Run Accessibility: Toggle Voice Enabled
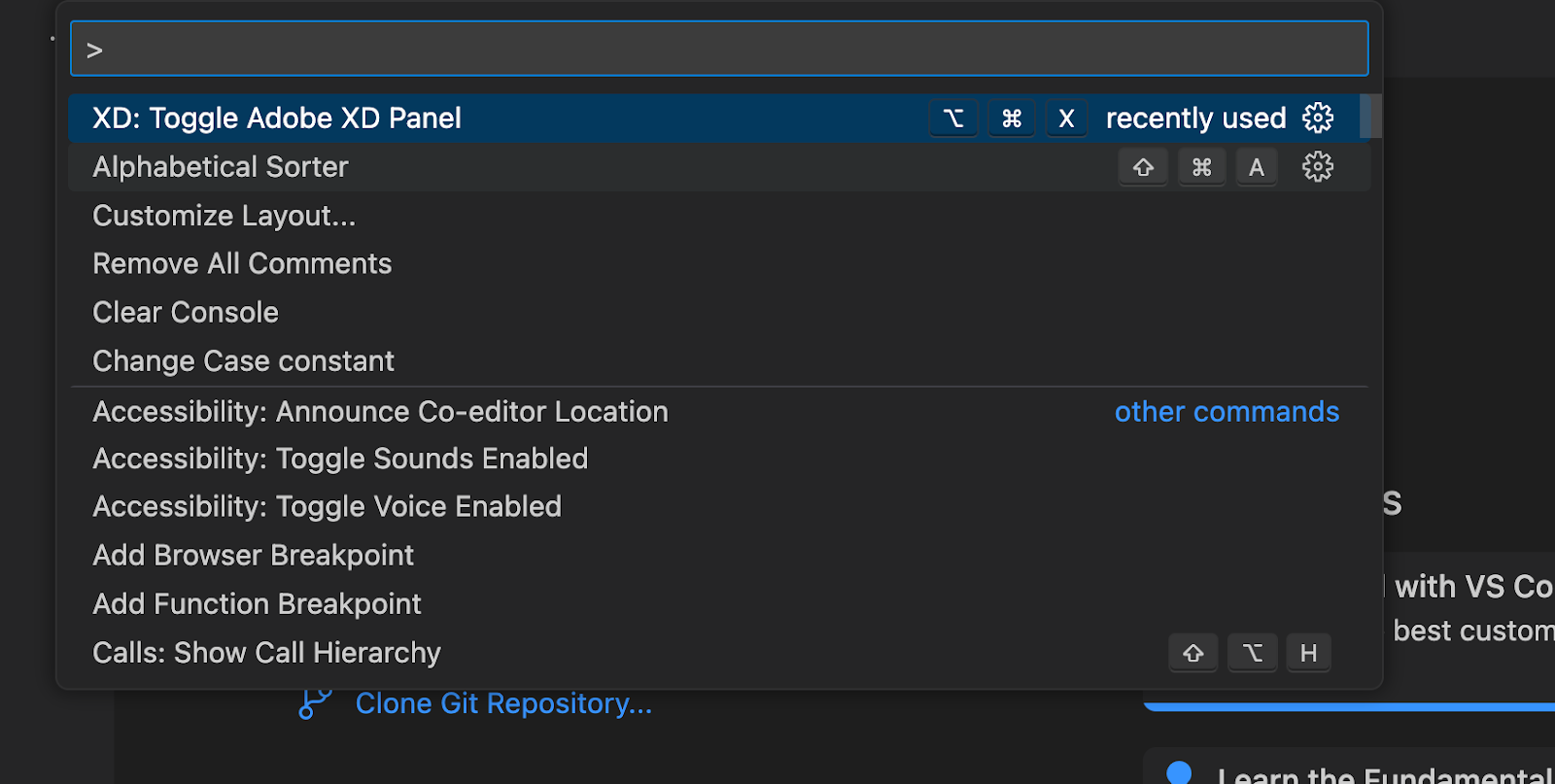 point(327,505)
